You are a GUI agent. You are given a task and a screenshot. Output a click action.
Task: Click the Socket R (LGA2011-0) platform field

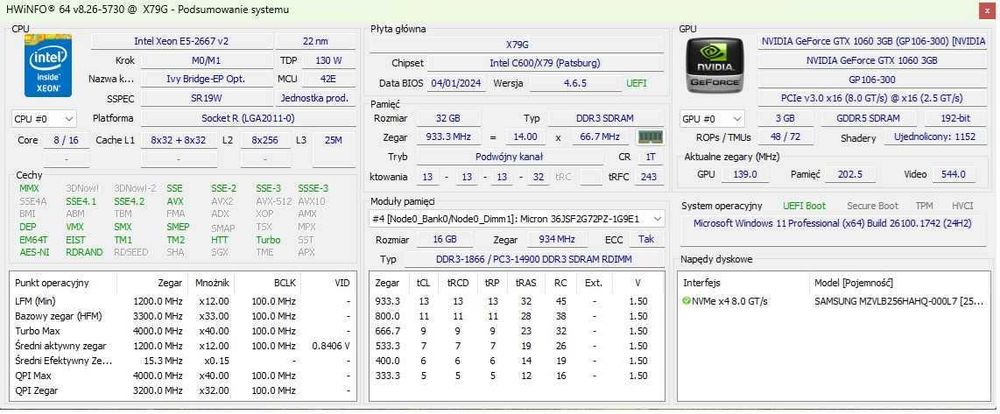[248, 119]
